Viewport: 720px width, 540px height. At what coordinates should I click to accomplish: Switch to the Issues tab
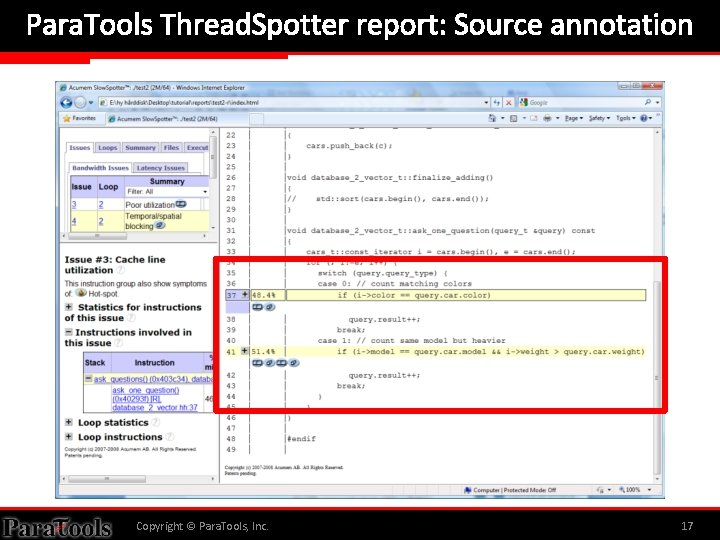click(79, 148)
